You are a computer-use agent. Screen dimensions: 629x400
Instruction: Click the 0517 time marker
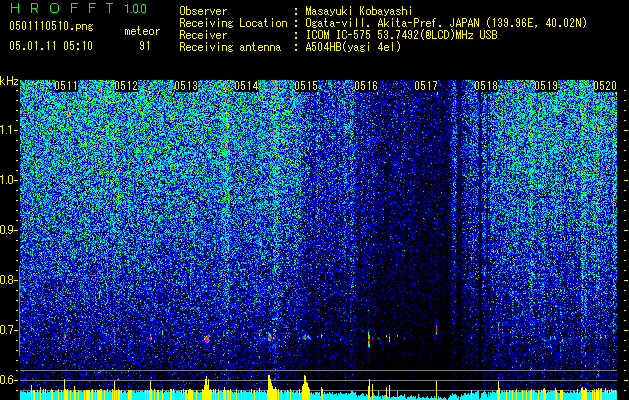[426, 86]
